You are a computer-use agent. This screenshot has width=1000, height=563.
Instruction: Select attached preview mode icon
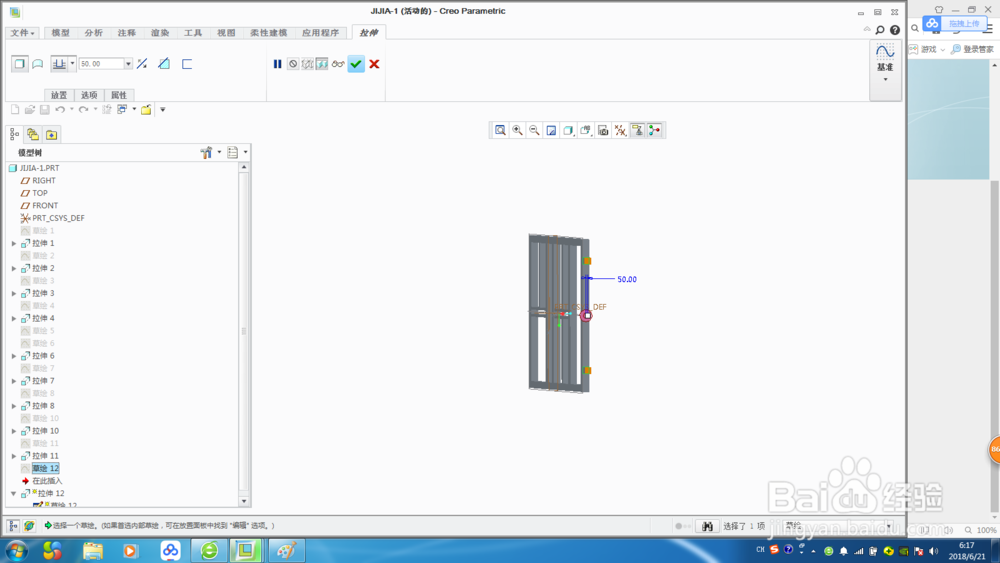322,64
